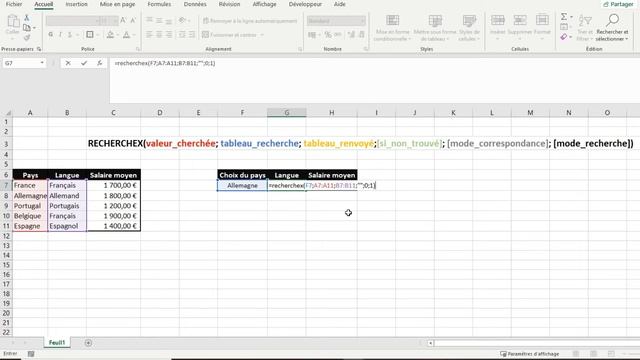640x360 pixels.
Task: Open Trier et filtrer menu
Action: pyautogui.click(x=585, y=28)
